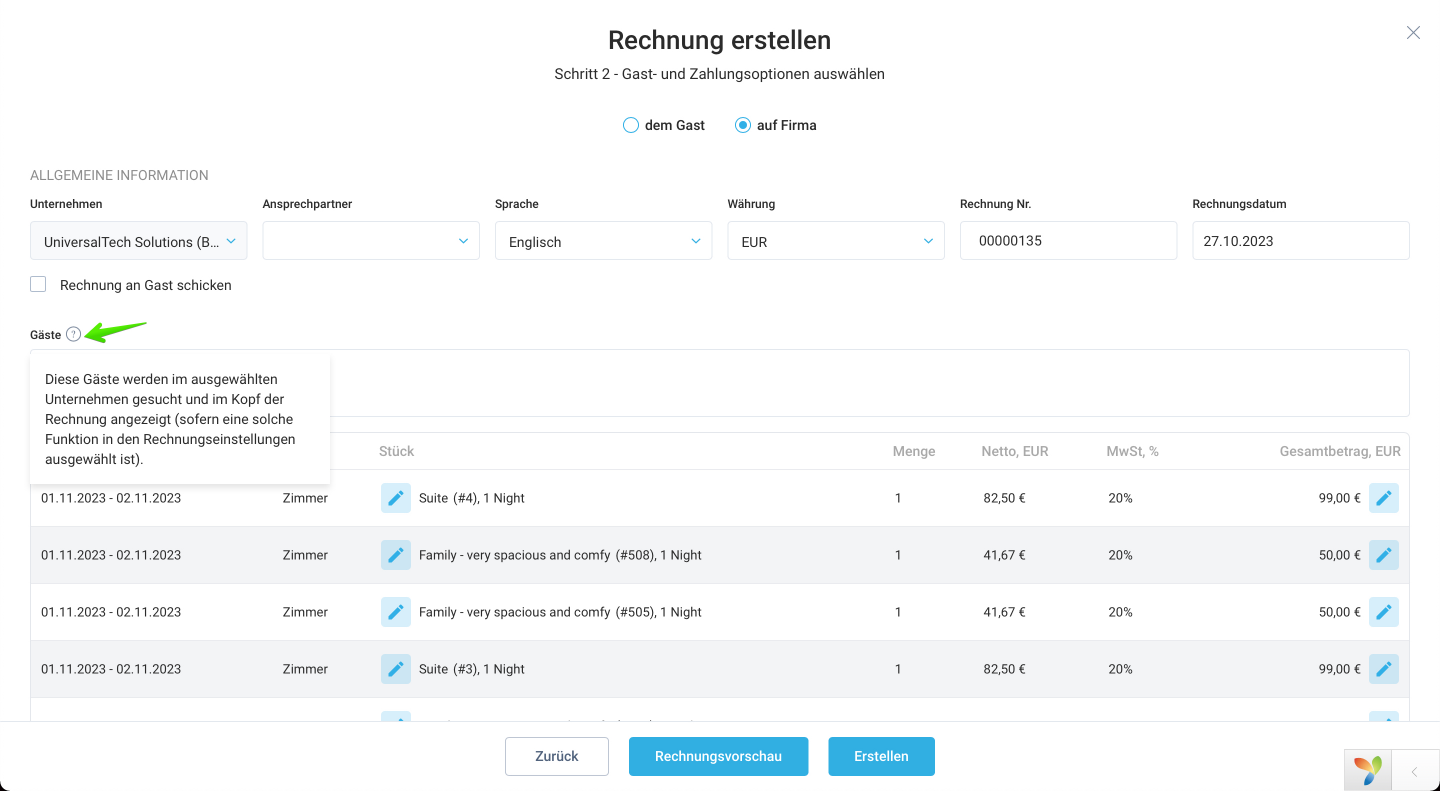Viewport: 1440px width, 791px height.
Task: Click 50,00 € total in Family (#508) row
Action: click(1339, 555)
